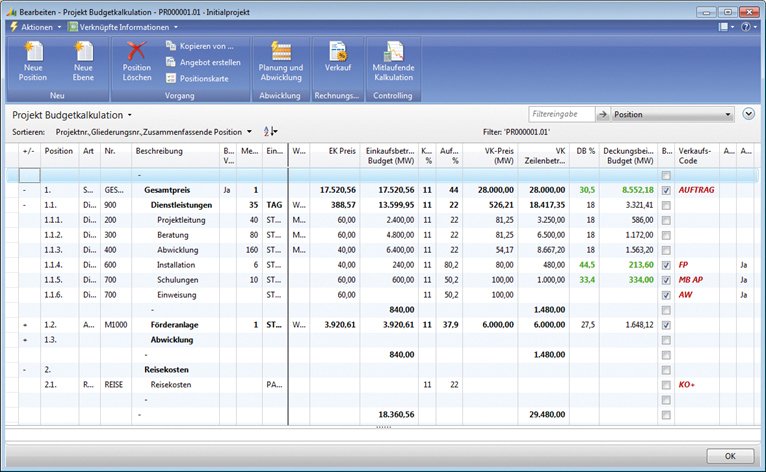Click the Kopieren von icon

coord(170,46)
